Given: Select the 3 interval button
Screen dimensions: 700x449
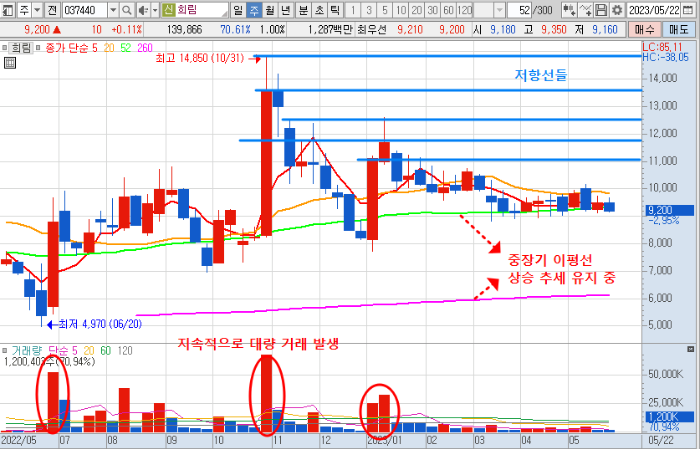Looking at the screenshot, I should pos(369,10).
